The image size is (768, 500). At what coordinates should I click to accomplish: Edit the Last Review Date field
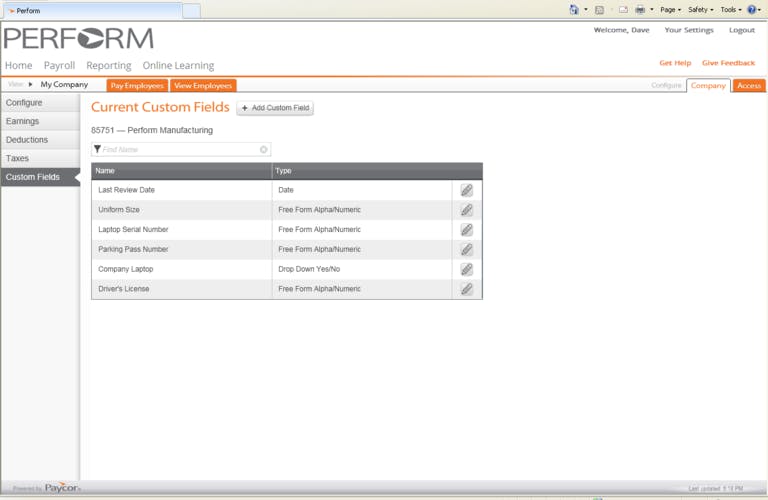pyautogui.click(x=466, y=190)
